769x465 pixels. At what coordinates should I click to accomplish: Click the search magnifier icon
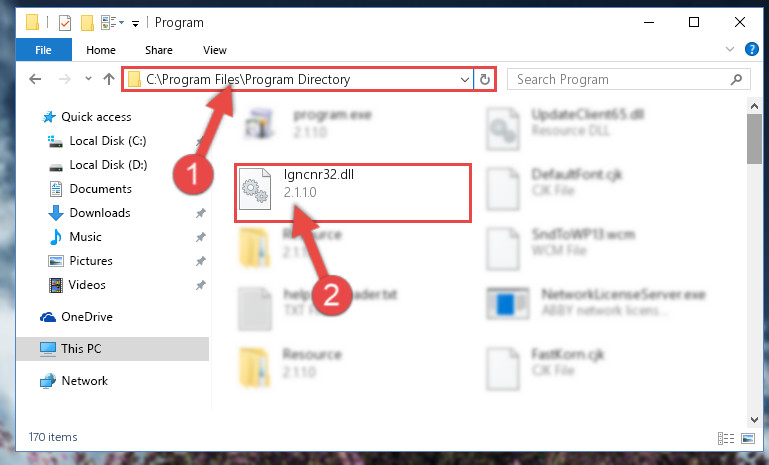pos(736,79)
